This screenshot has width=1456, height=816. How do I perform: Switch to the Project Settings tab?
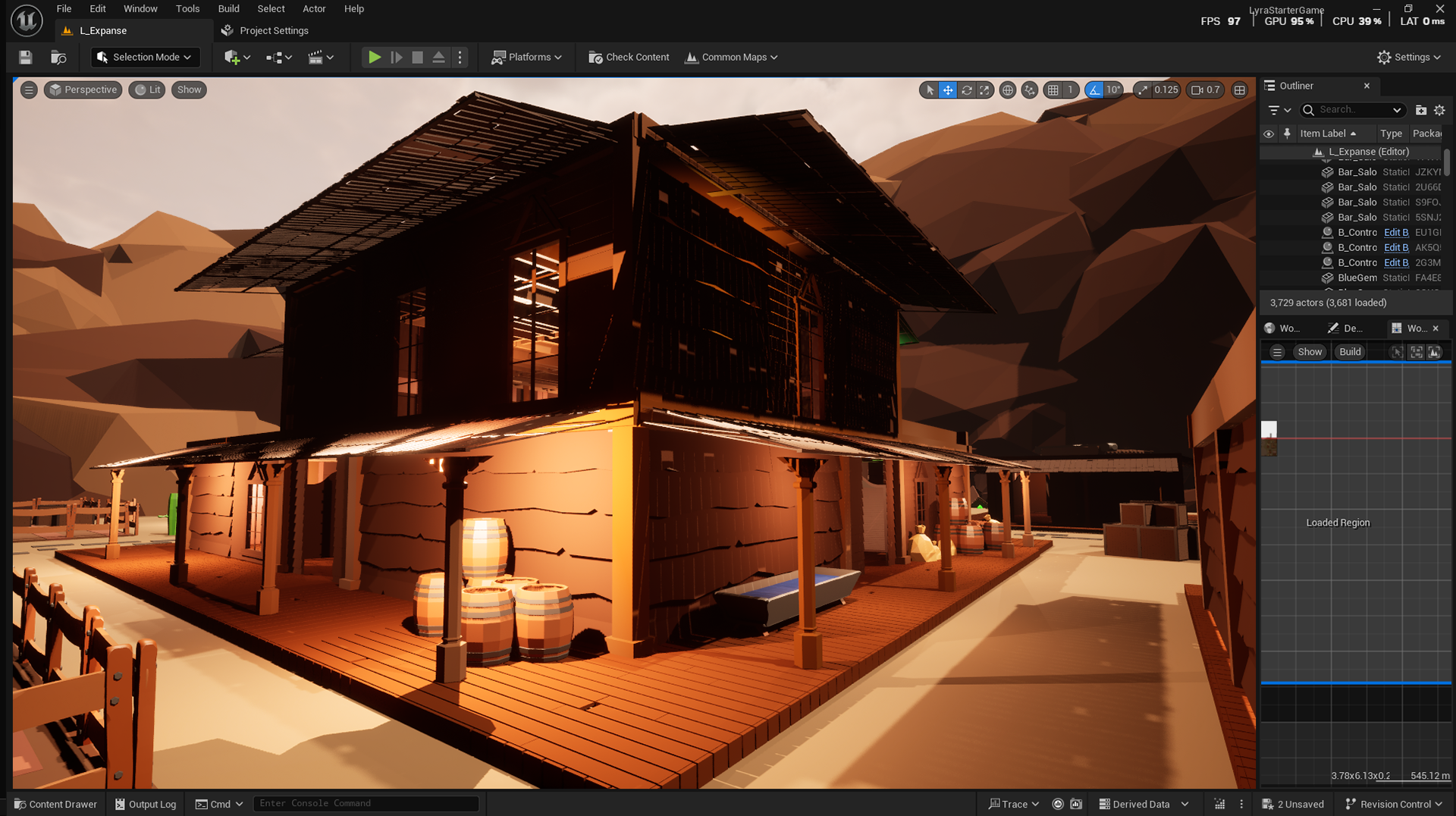click(x=265, y=31)
